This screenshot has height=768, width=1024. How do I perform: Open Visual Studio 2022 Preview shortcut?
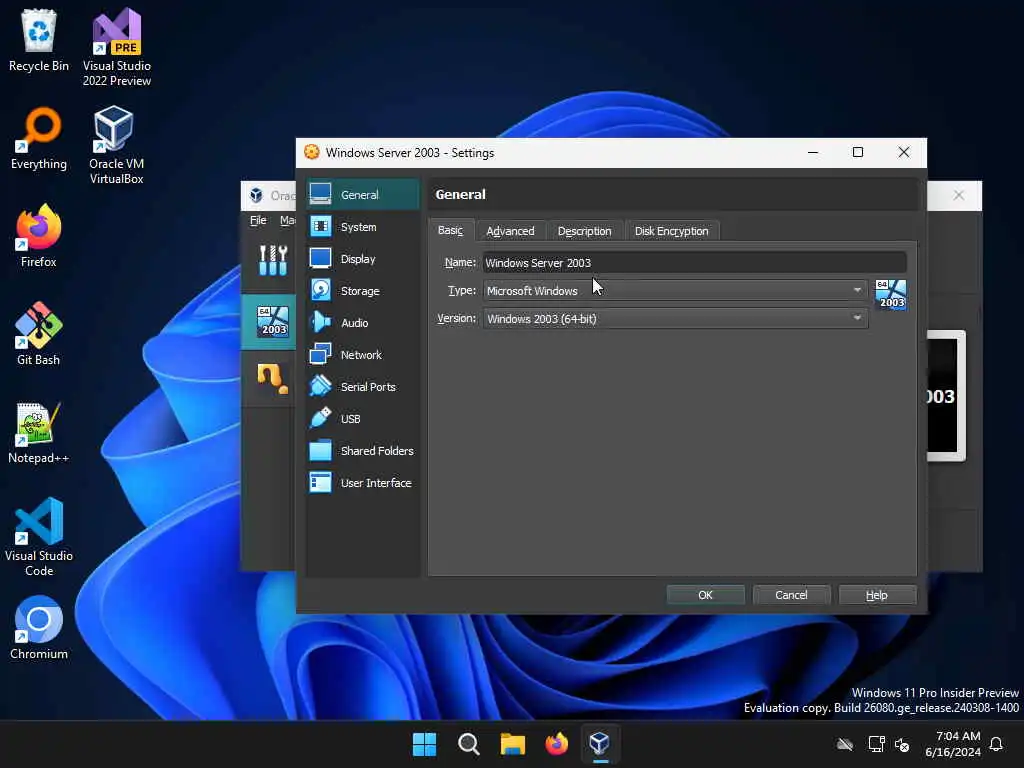[x=117, y=47]
